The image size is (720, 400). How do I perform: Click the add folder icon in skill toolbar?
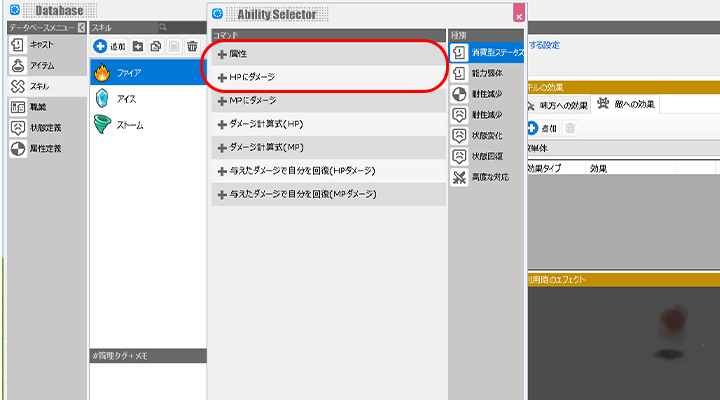pos(137,46)
